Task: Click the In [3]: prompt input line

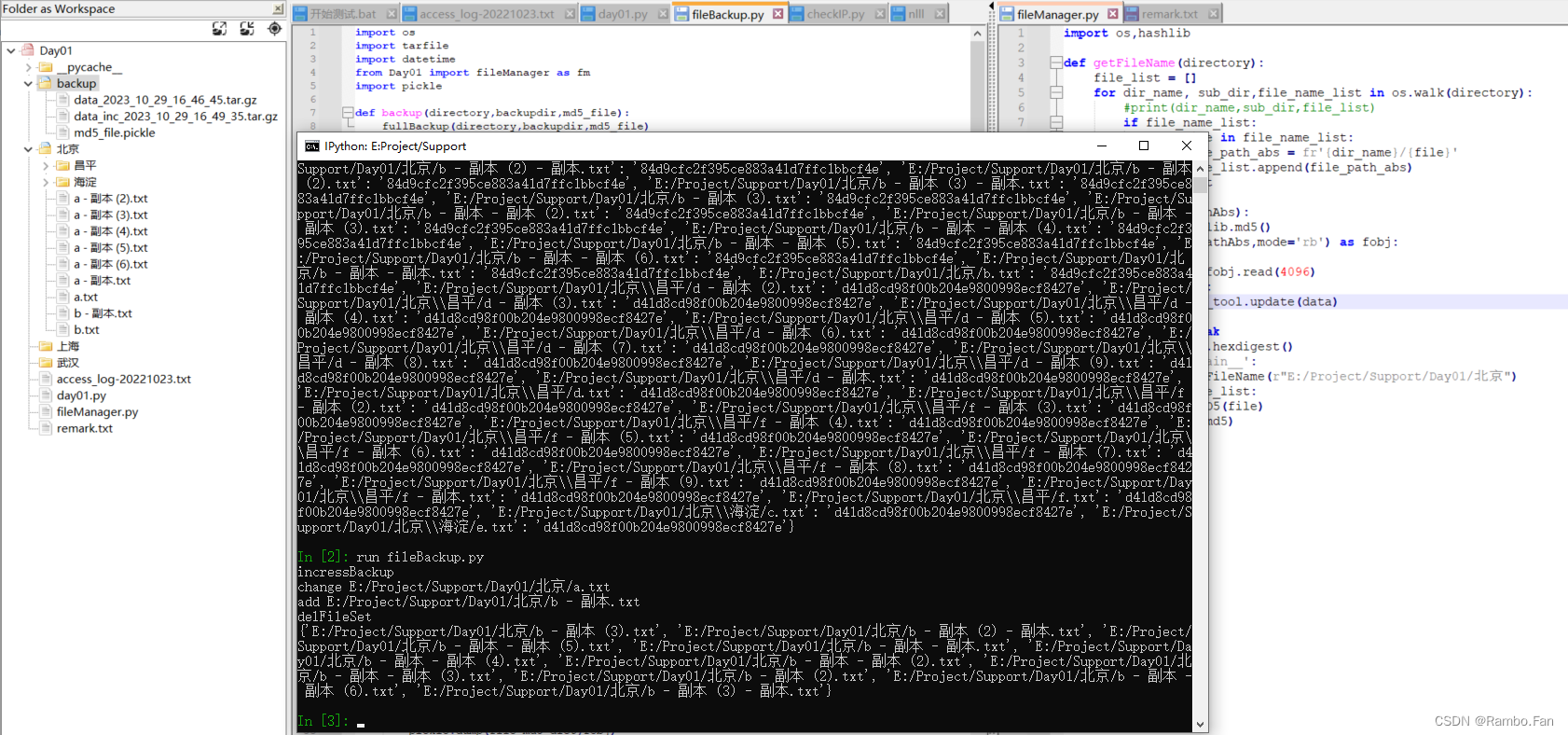Action: 744,721
